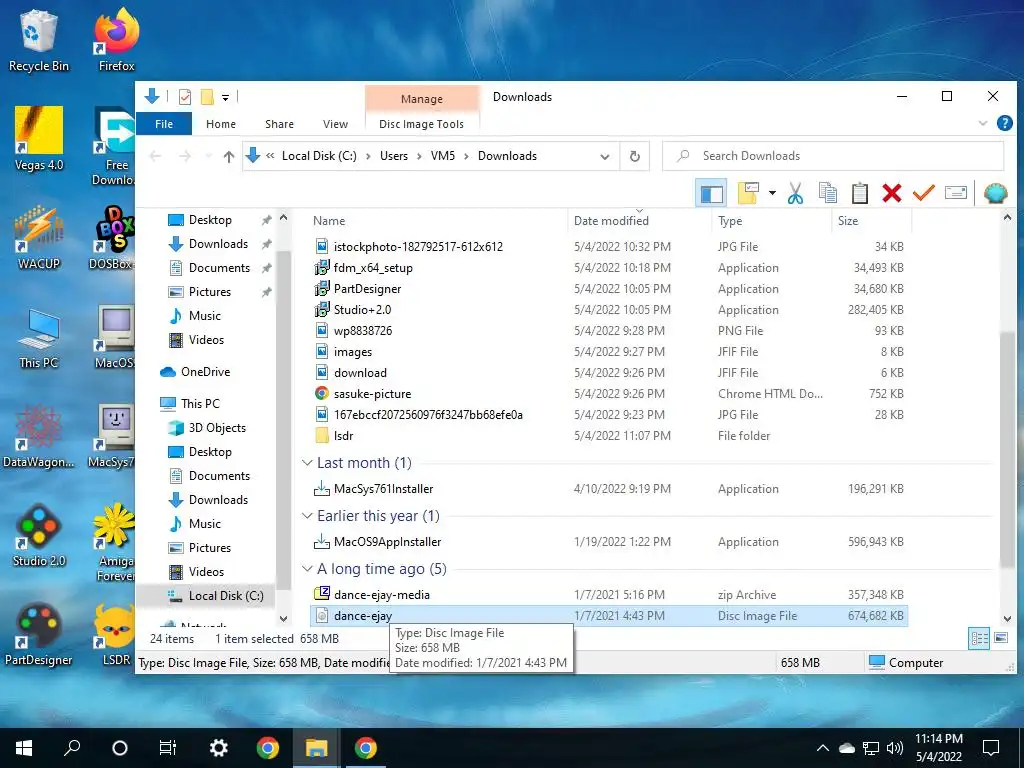
Task: Open the recent locations dropdown arrow
Action: point(208,156)
